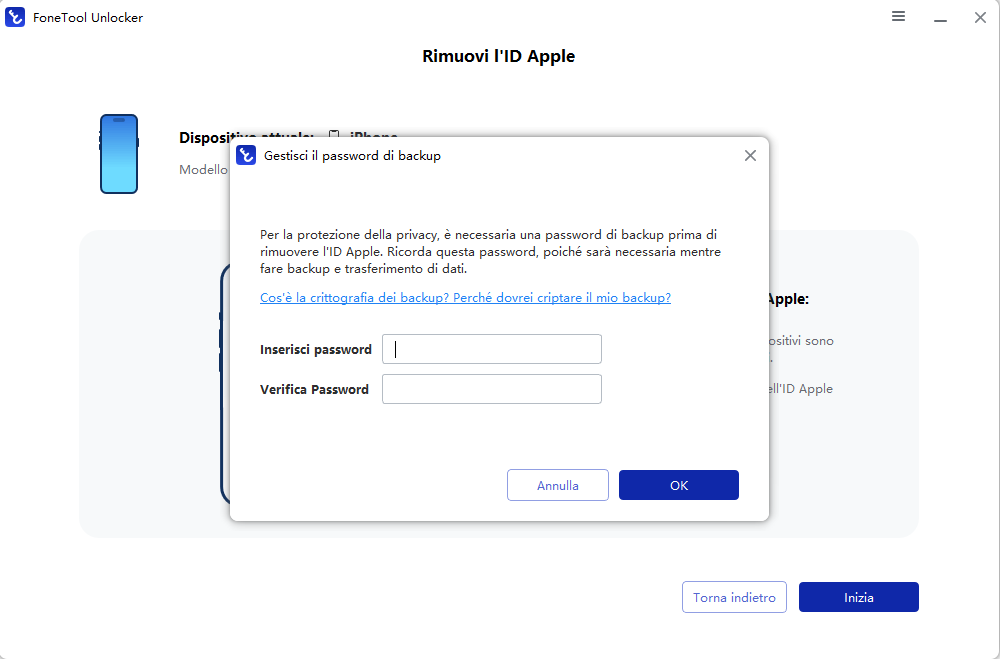The image size is (1000, 659).
Task: Click the FoneTool icon in the dialog header
Action: click(x=246, y=156)
